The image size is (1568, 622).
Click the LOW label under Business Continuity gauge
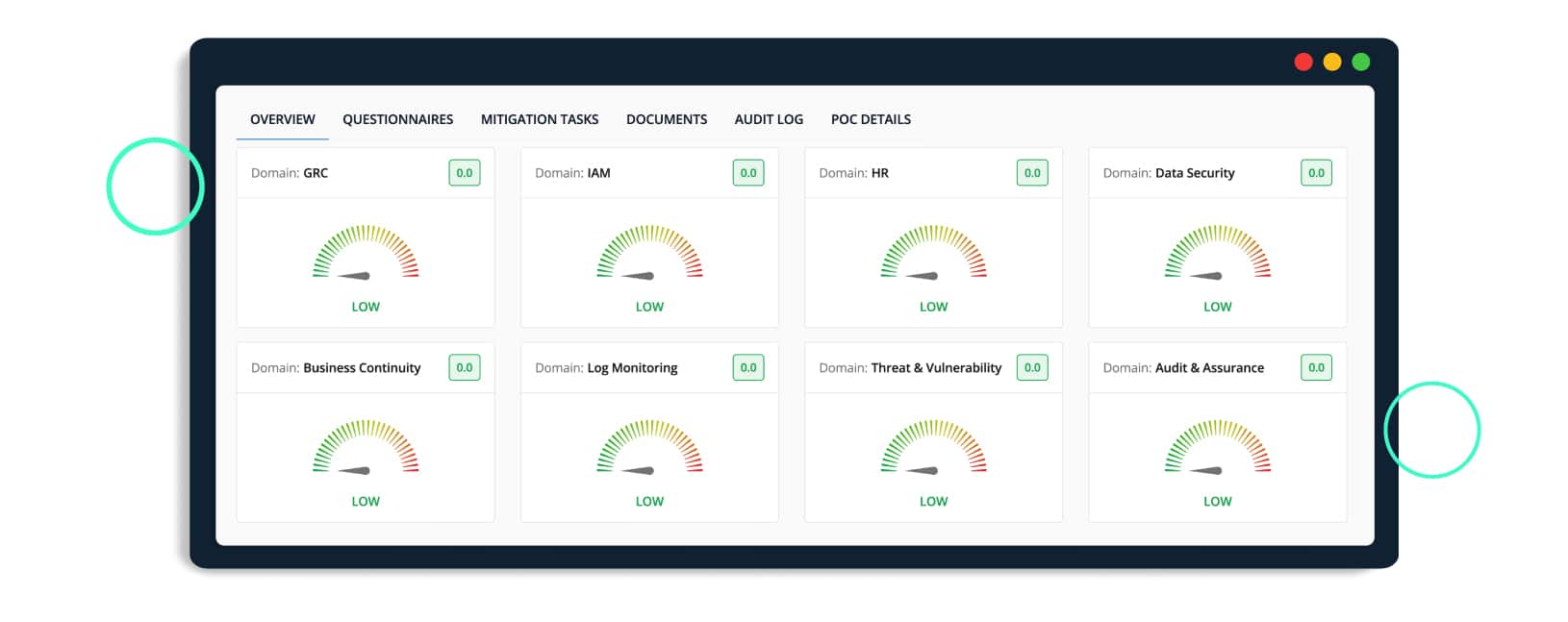pos(366,501)
